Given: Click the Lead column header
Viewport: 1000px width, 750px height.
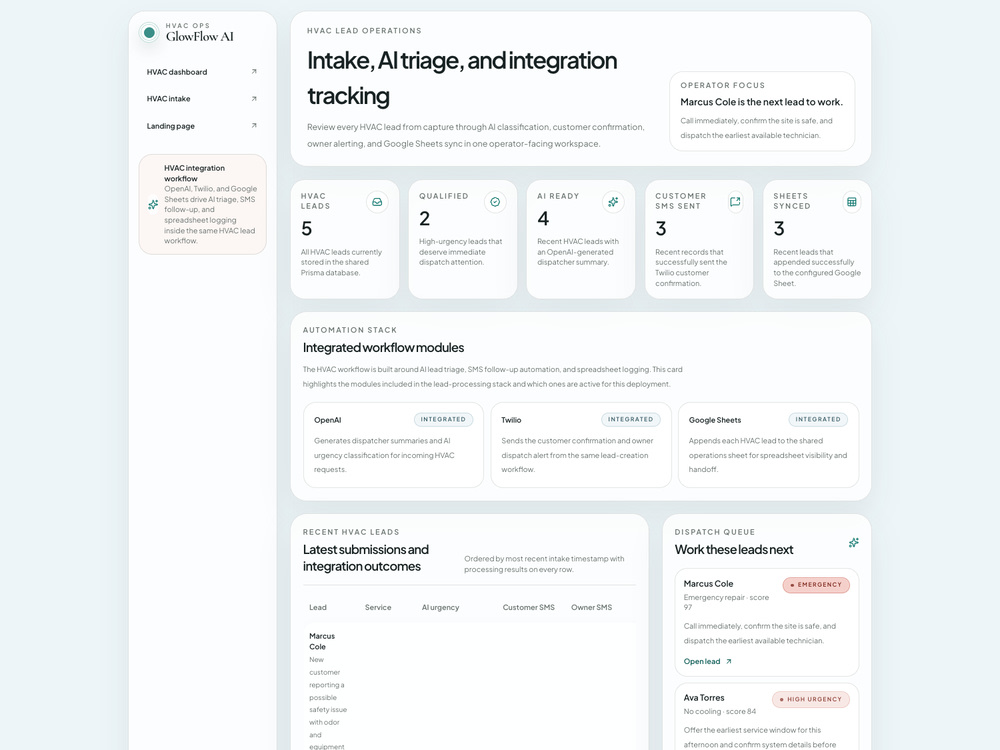Looking at the screenshot, I should (x=318, y=608).
